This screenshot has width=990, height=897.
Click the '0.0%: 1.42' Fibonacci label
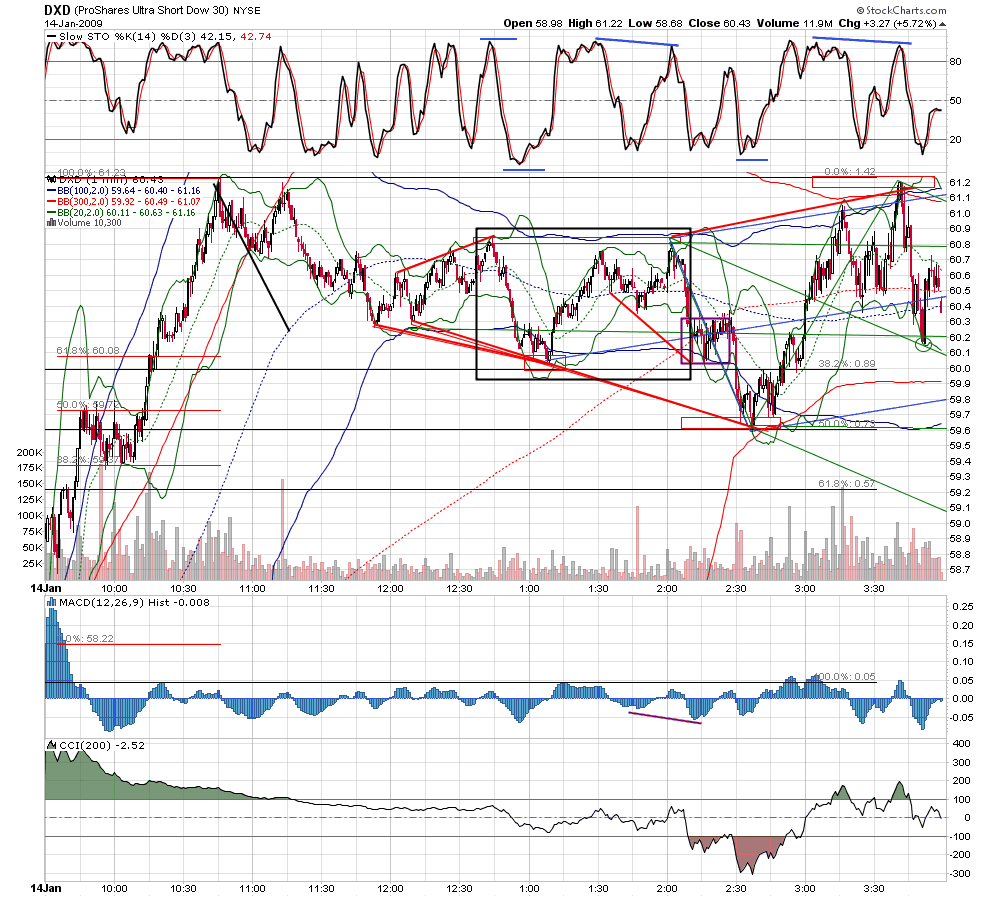click(850, 172)
